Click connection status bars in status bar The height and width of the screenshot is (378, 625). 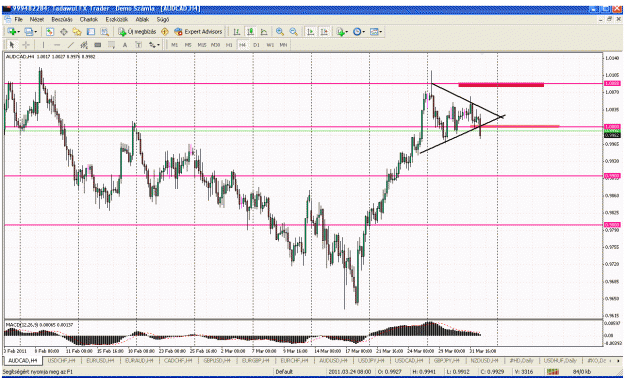(553, 372)
